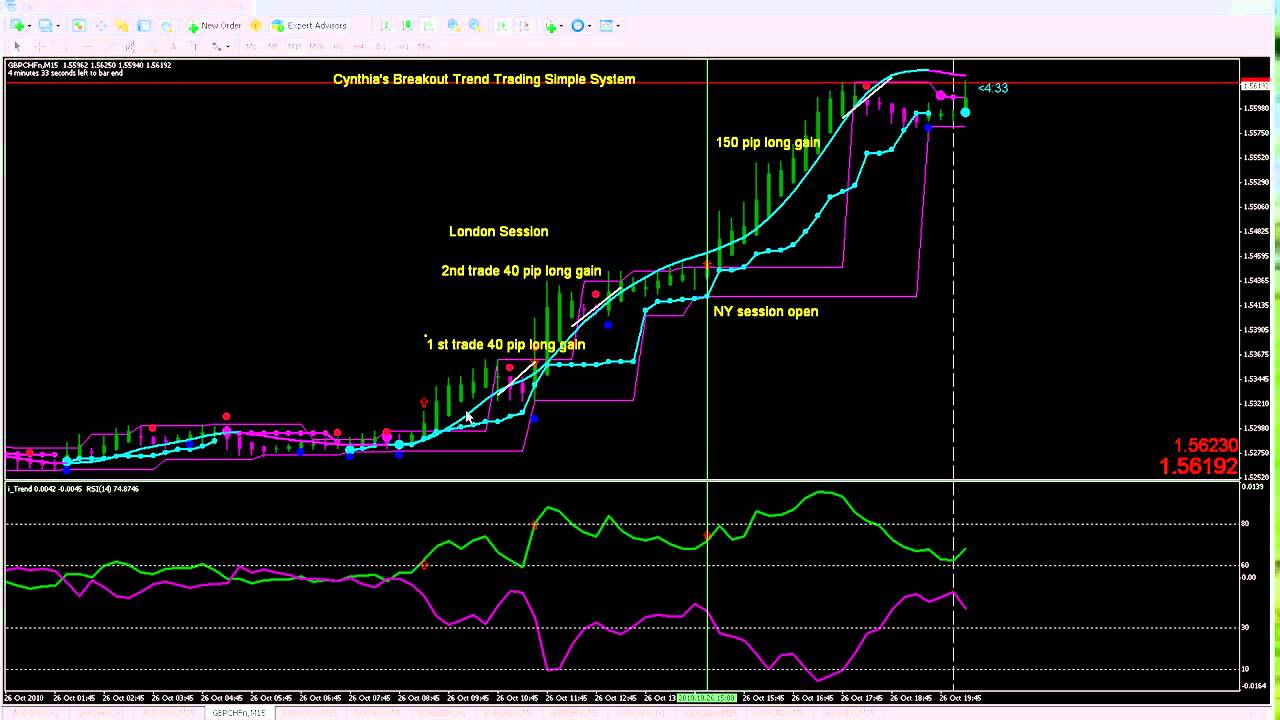Switch to M1 timeframe
This screenshot has height=720, width=1280.
(251, 46)
